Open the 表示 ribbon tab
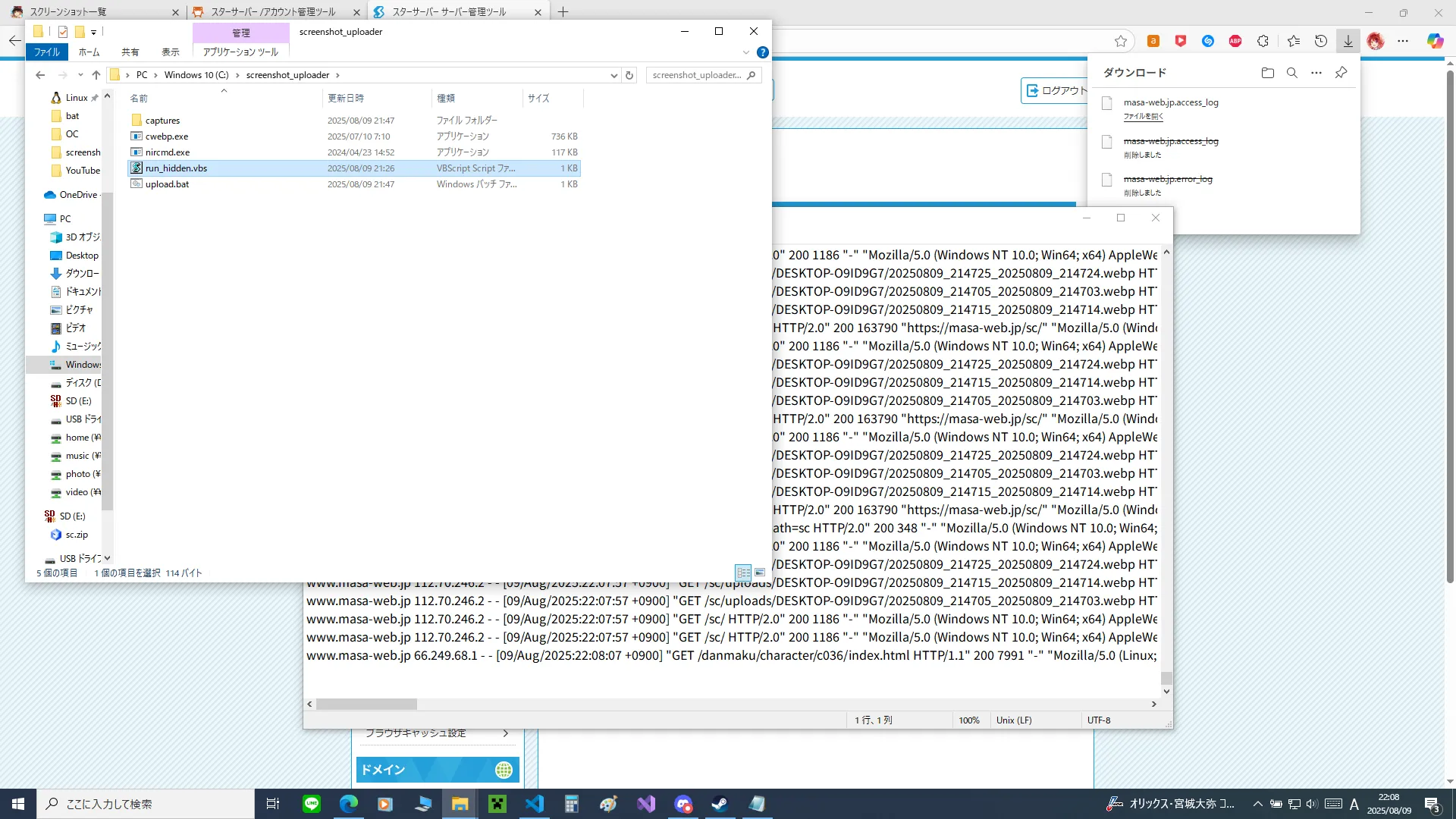The image size is (1456, 819). tap(170, 52)
